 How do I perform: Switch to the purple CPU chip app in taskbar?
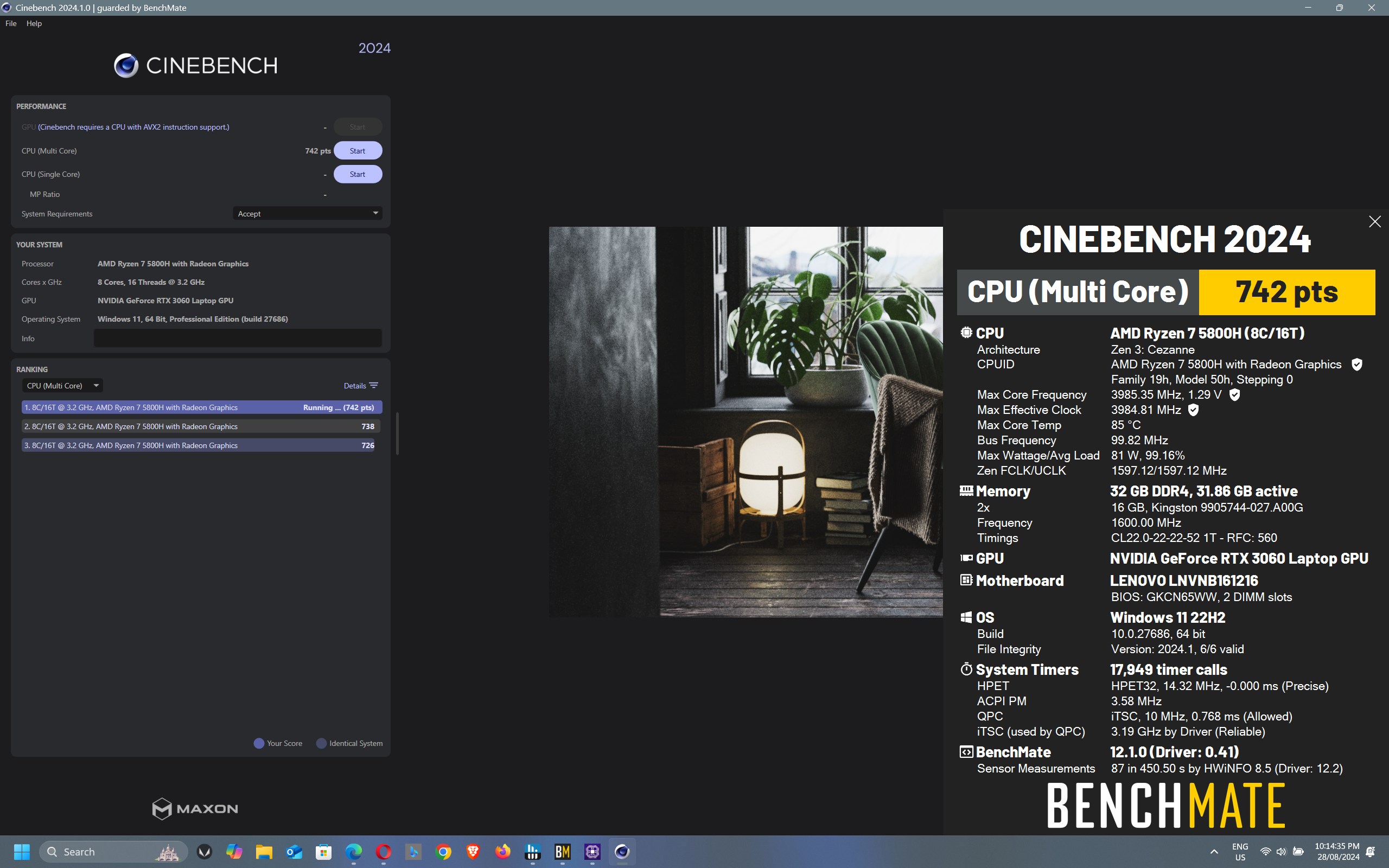click(x=592, y=851)
